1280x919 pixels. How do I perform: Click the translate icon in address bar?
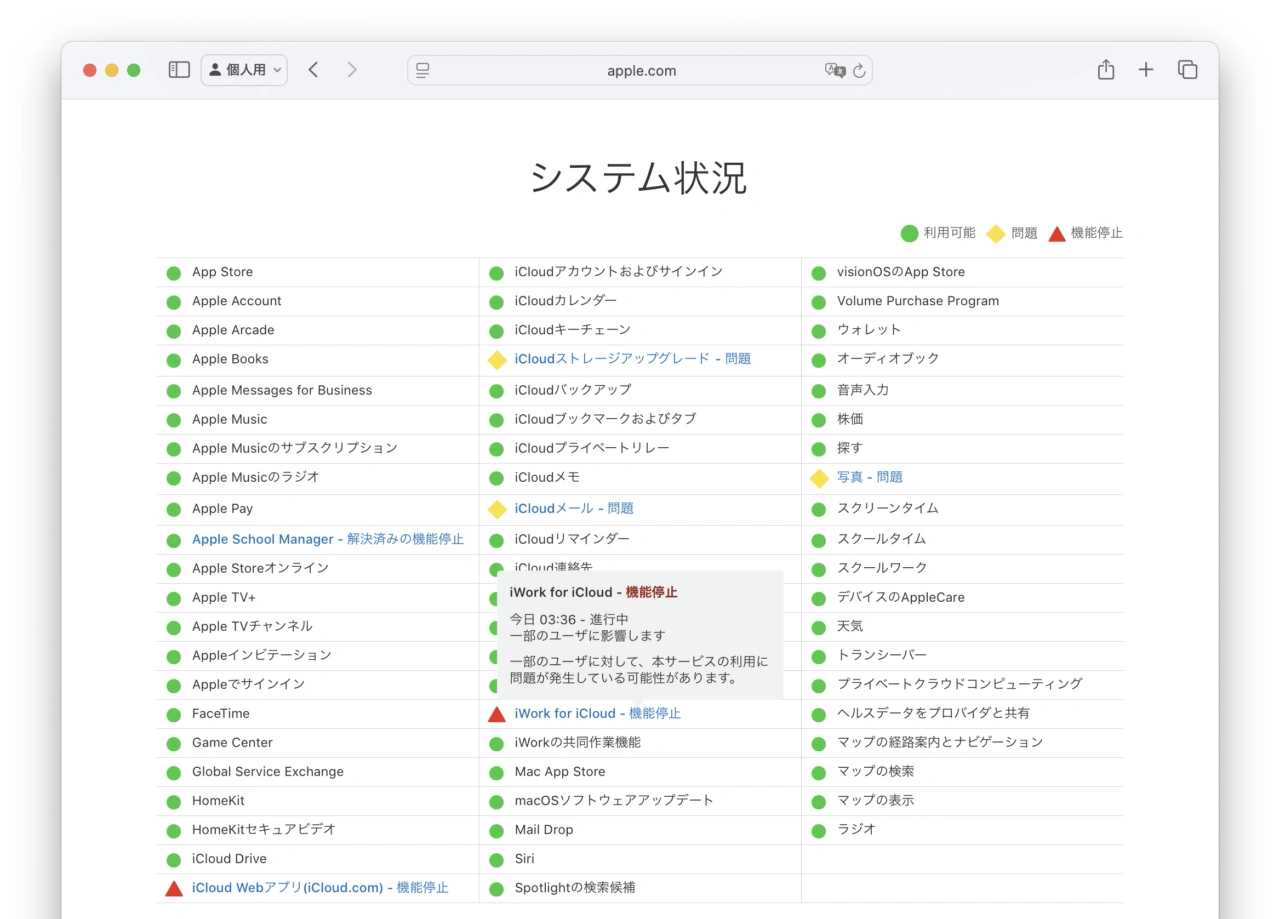pyautogui.click(x=834, y=70)
